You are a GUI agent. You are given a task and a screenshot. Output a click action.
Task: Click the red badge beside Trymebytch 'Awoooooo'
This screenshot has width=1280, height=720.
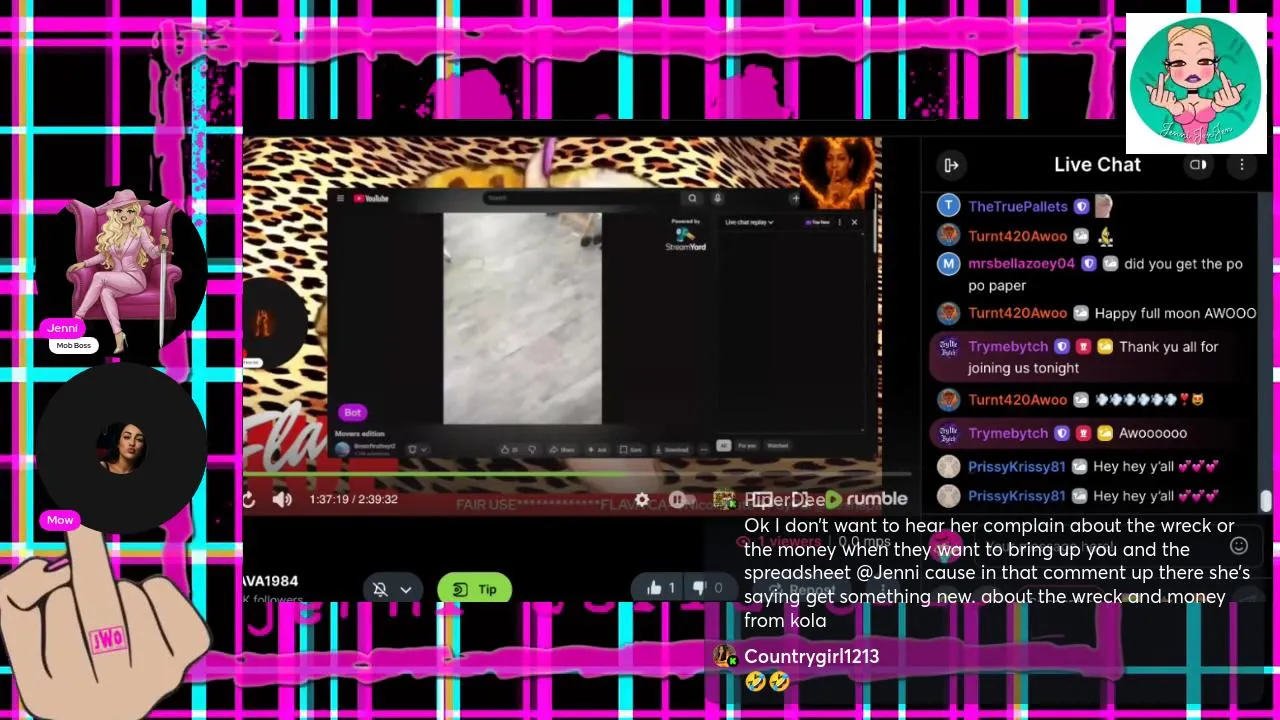click(x=1083, y=433)
